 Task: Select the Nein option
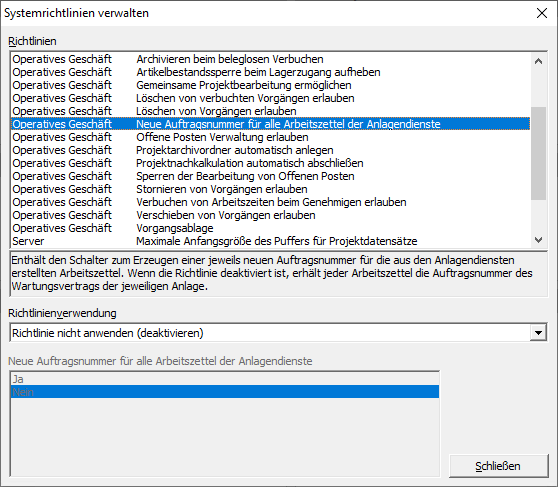point(225,392)
